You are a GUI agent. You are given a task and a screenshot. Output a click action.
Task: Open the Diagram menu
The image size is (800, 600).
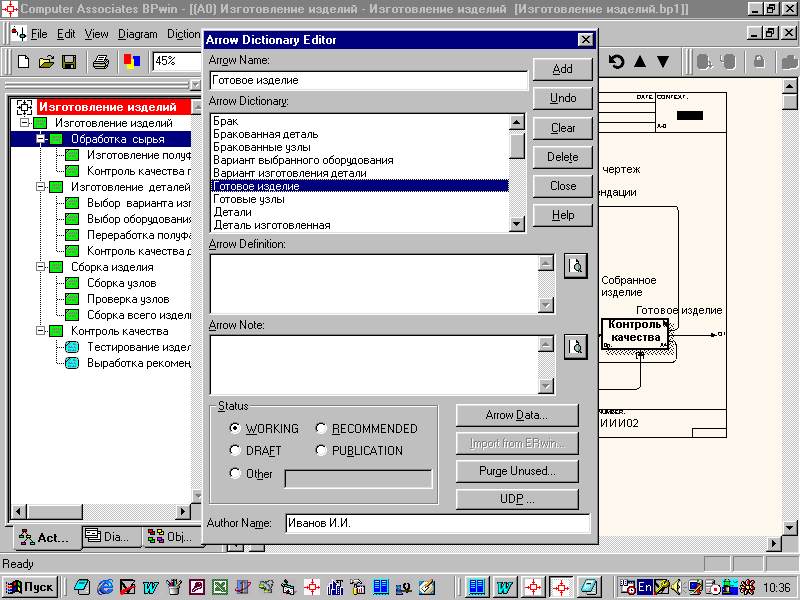(138, 34)
